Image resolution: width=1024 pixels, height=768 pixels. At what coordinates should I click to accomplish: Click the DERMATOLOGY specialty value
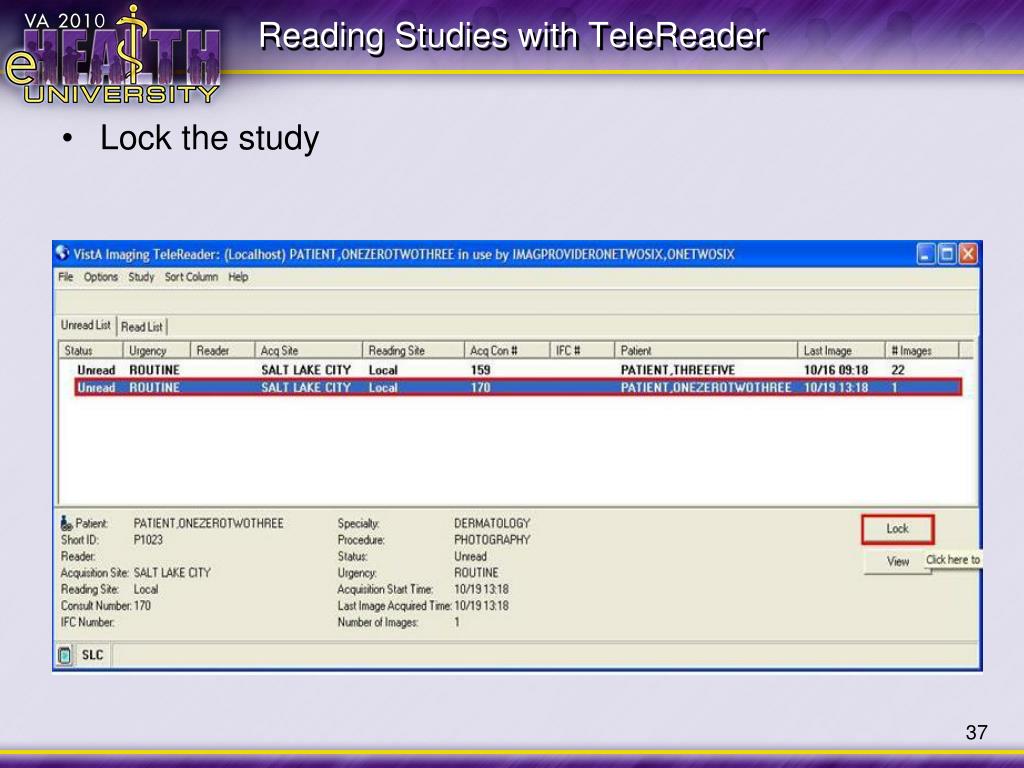492,524
